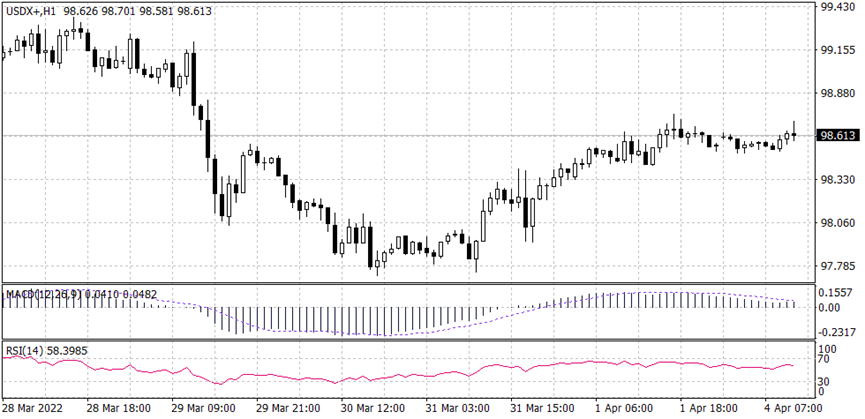Click the 97.785 price axis label
Screen dimensions: 865x419
click(x=837, y=267)
